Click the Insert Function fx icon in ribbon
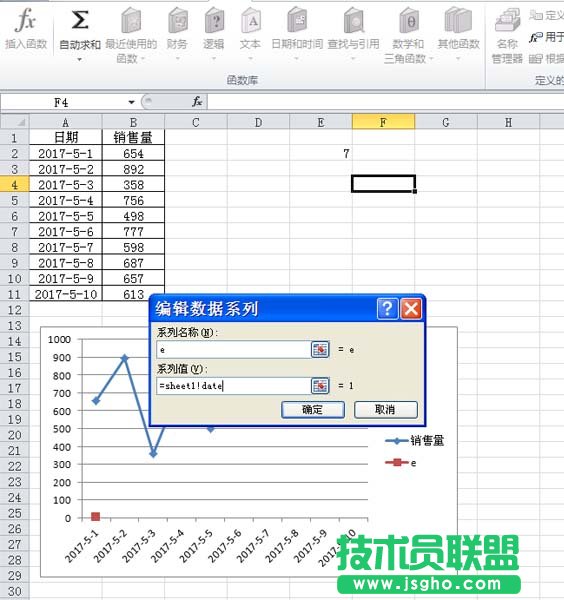The image size is (564, 600). click(26, 20)
